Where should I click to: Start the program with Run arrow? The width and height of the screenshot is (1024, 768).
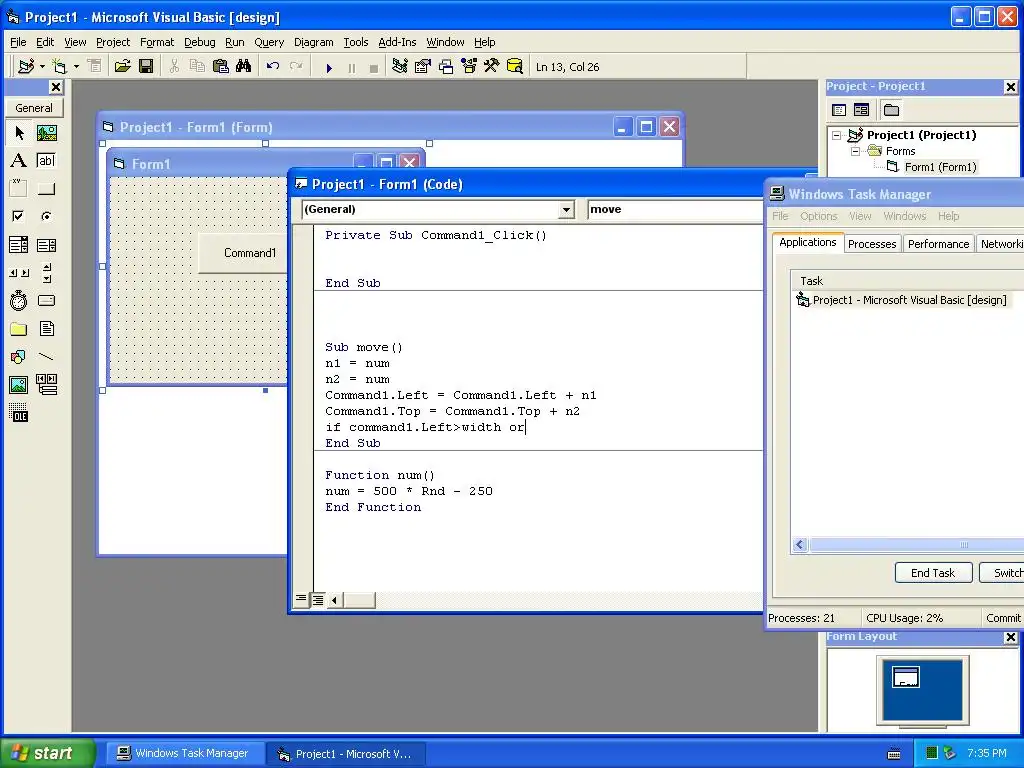click(x=329, y=67)
